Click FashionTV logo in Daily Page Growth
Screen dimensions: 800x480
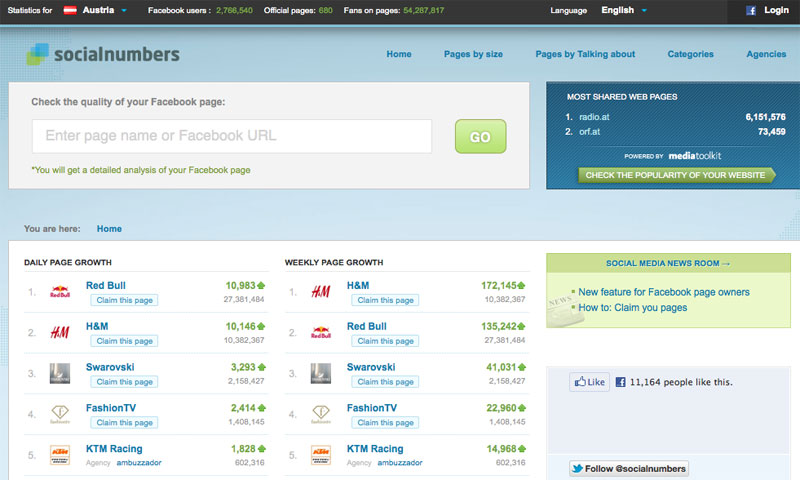(x=60, y=414)
